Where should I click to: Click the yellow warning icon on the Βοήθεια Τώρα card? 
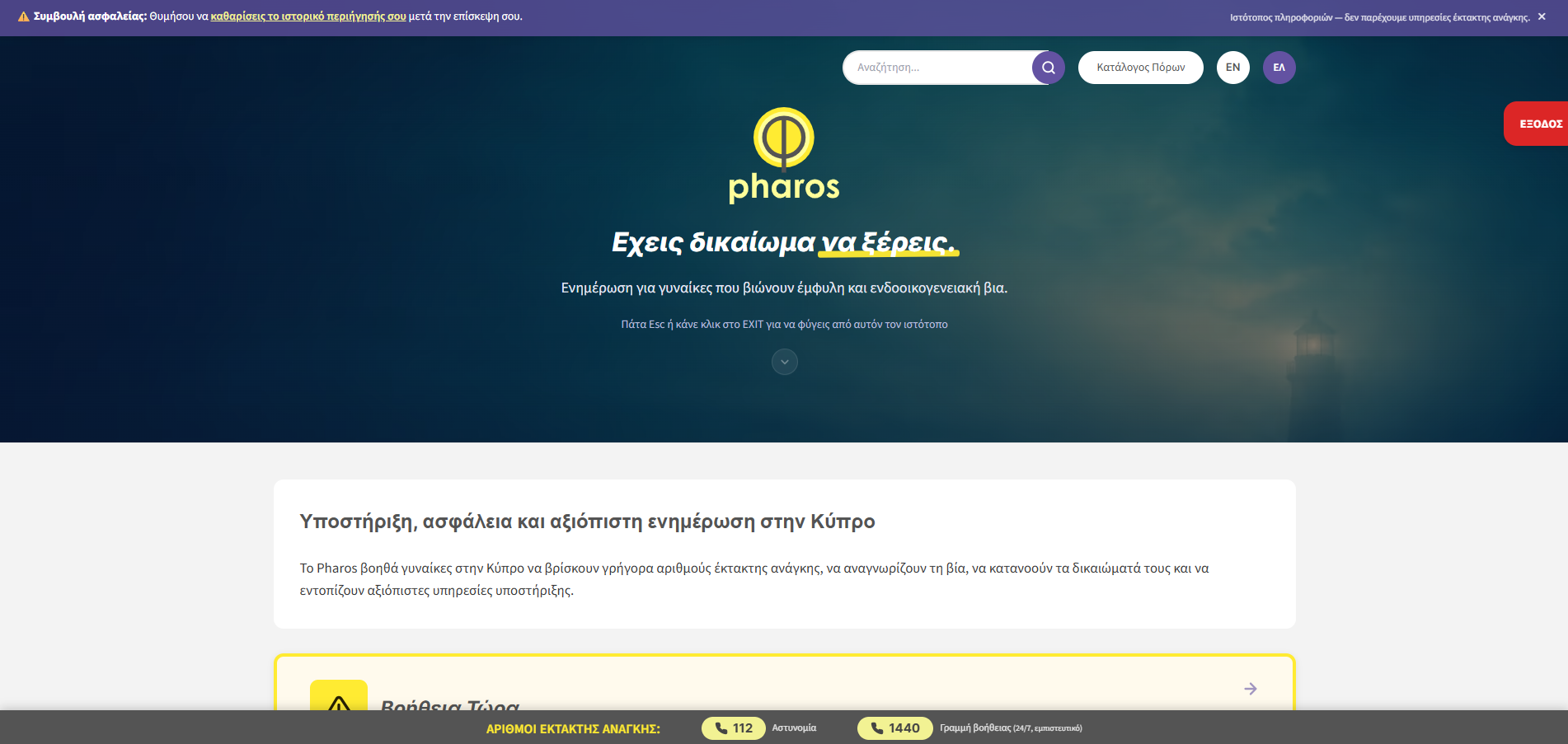(339, 699)
